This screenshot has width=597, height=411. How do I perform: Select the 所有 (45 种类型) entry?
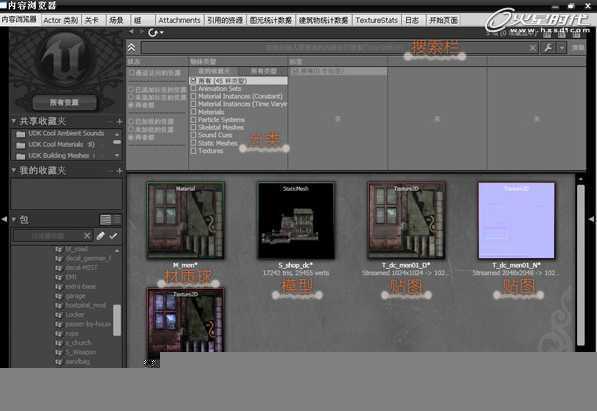[x=238, y=81]
